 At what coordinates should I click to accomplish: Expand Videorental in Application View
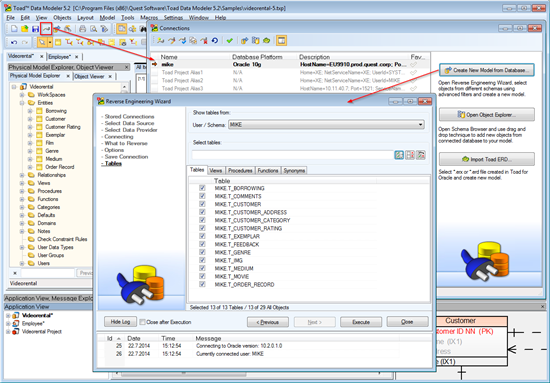[8, 315]
